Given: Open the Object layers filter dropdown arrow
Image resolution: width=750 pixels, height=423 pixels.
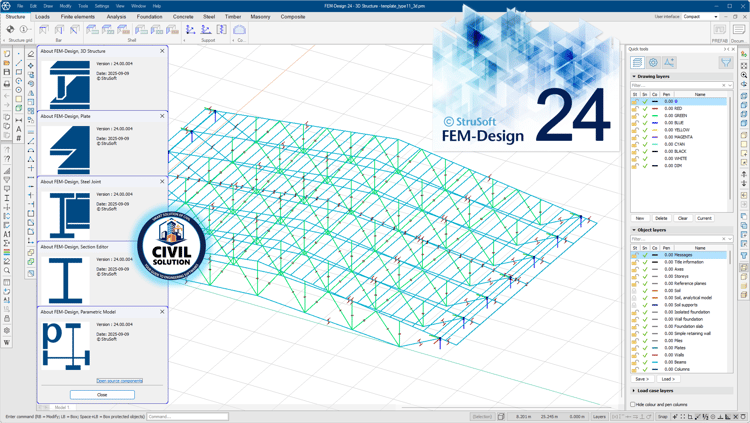Looking at the screenshot, I should point(730,239).
